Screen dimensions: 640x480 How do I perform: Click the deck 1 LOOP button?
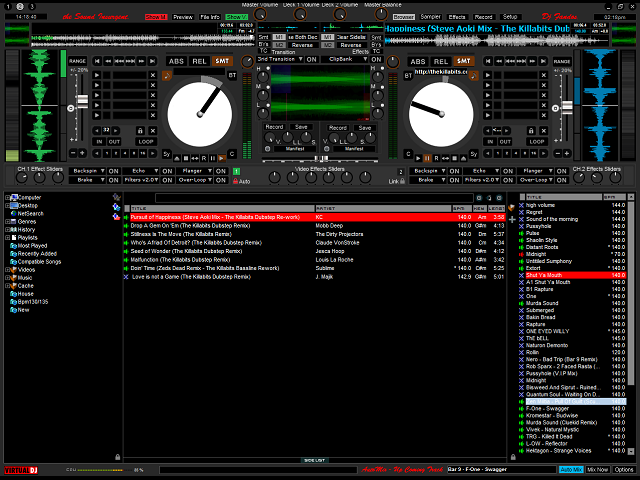146,142
